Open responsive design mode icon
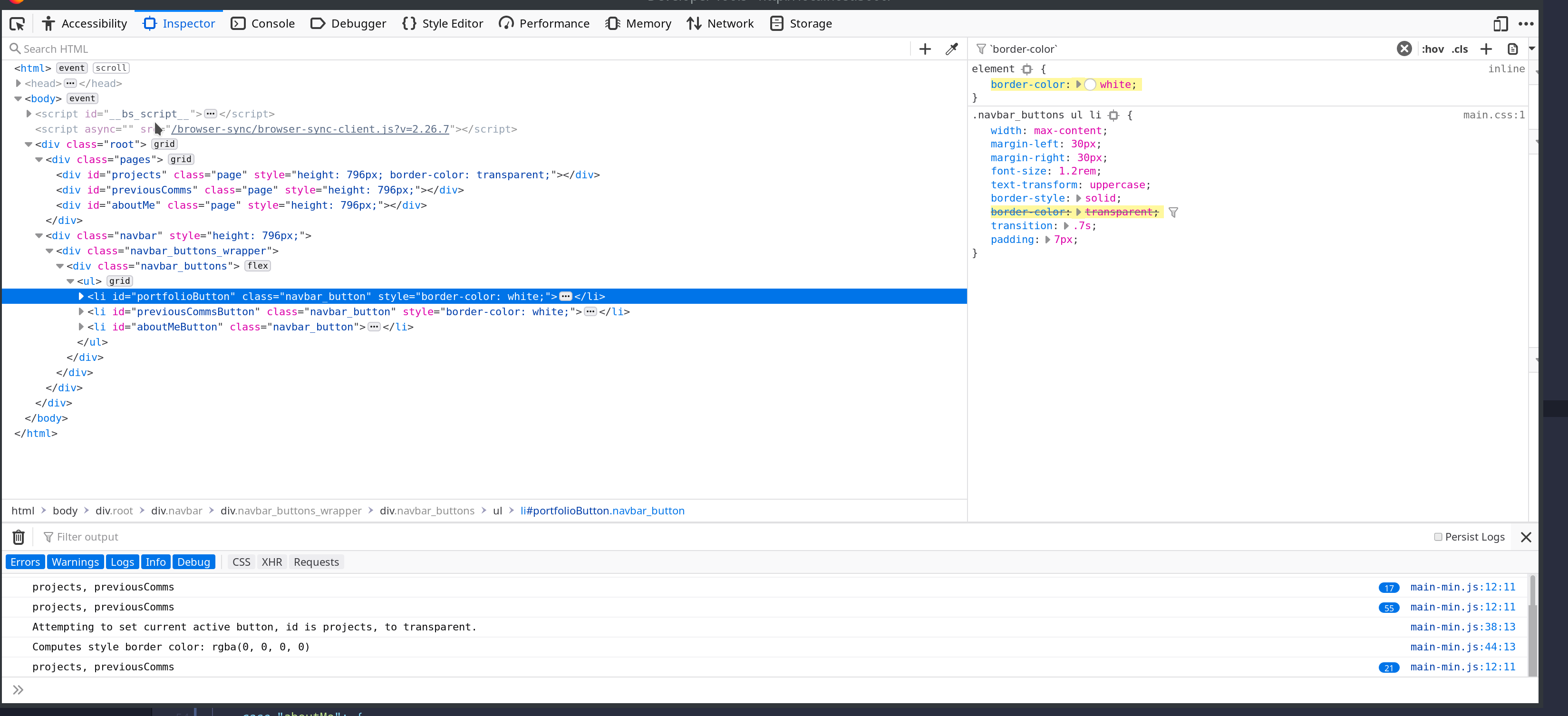Viewport: 1568px width, 716px height. pyautogui.click(x=1500, y=24)
